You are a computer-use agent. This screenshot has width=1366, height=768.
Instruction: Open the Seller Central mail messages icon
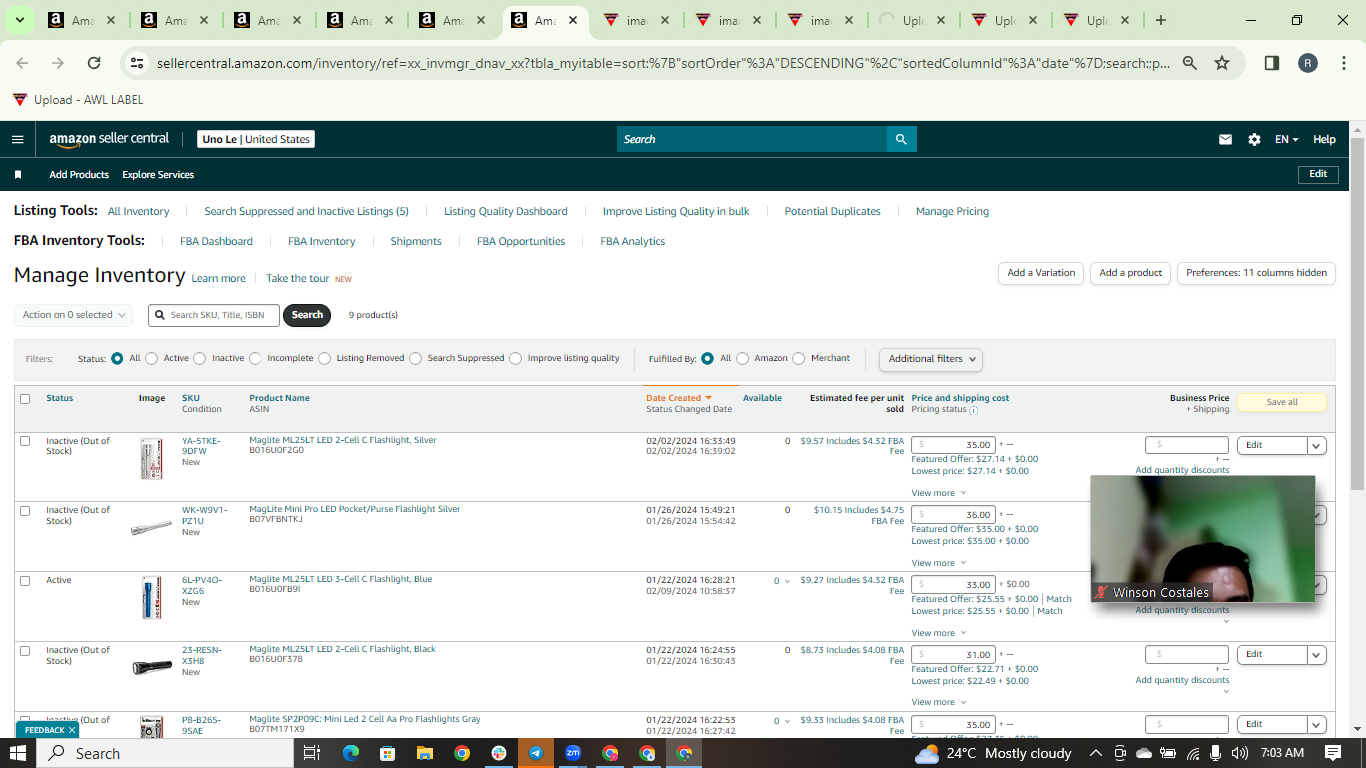coord(1225,140)
